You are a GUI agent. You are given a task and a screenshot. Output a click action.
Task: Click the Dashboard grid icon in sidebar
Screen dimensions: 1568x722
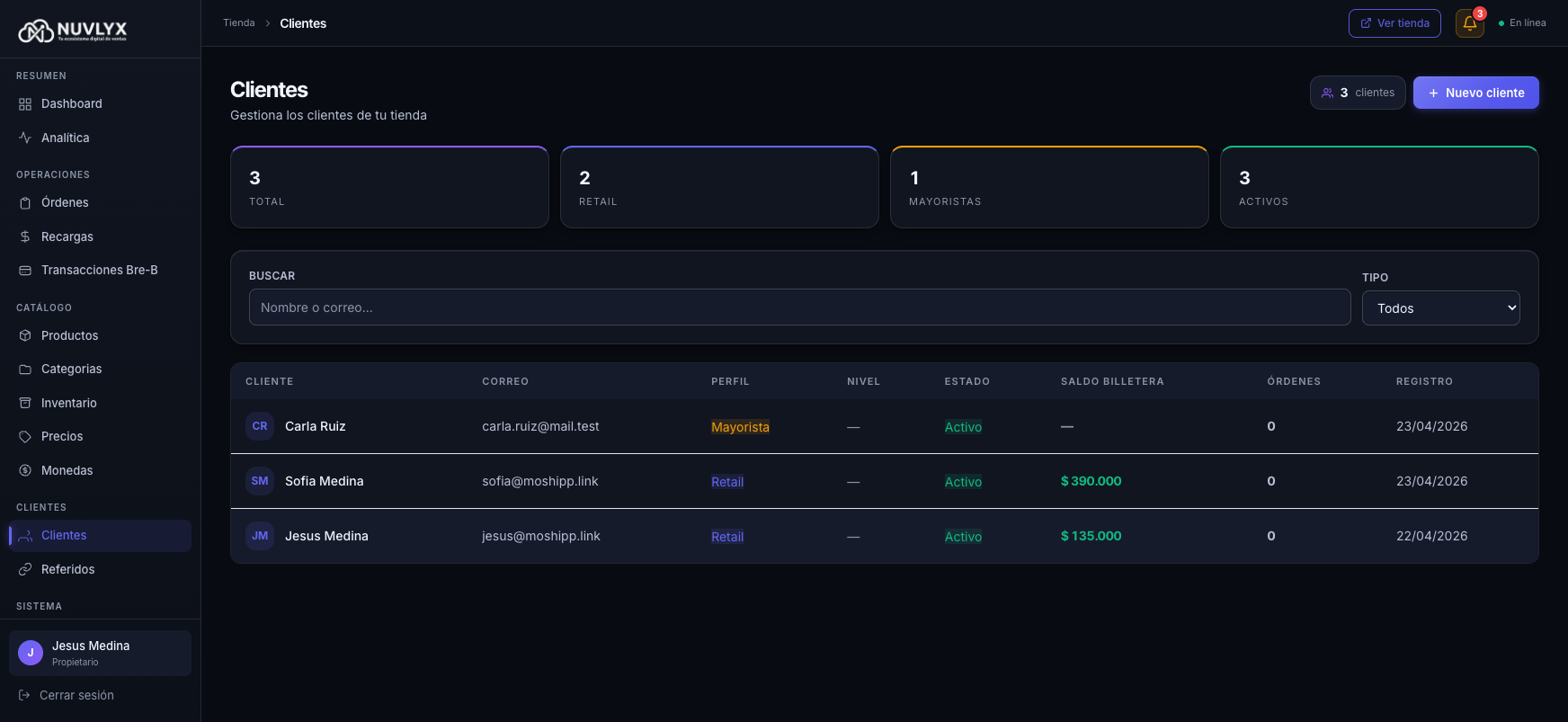(x=25, y=104)
